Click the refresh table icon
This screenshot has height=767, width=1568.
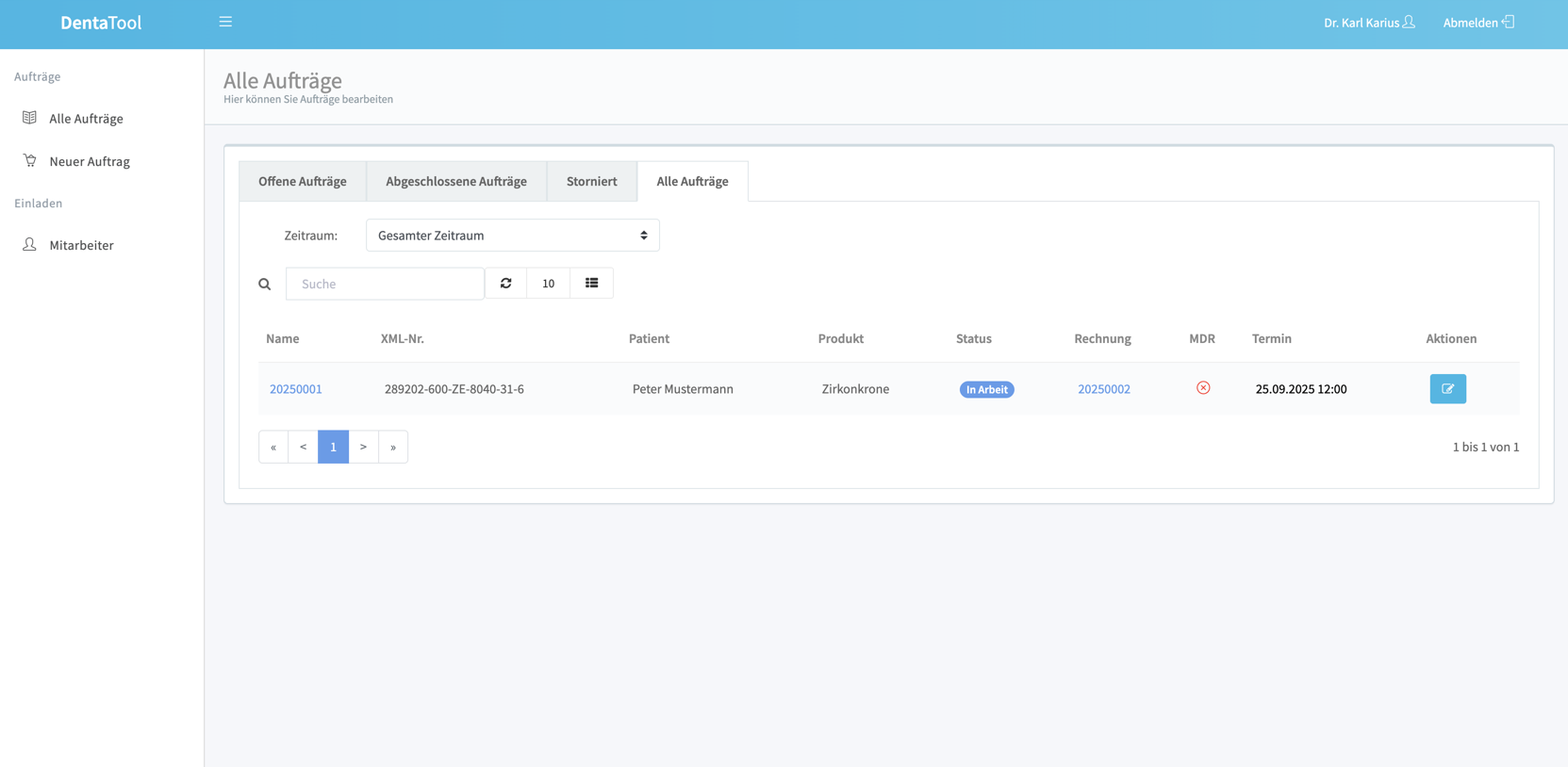(x=506, y=284)
